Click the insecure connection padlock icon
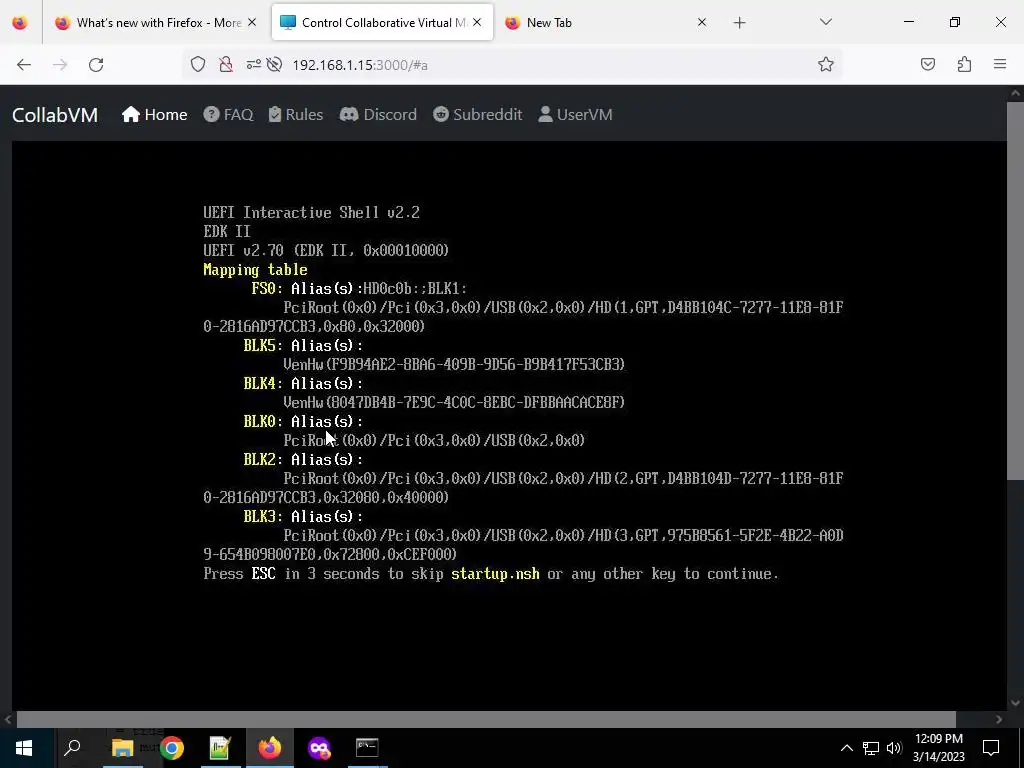The height and width of the screenshot is (768, 1024). click(x=226, y=64)
